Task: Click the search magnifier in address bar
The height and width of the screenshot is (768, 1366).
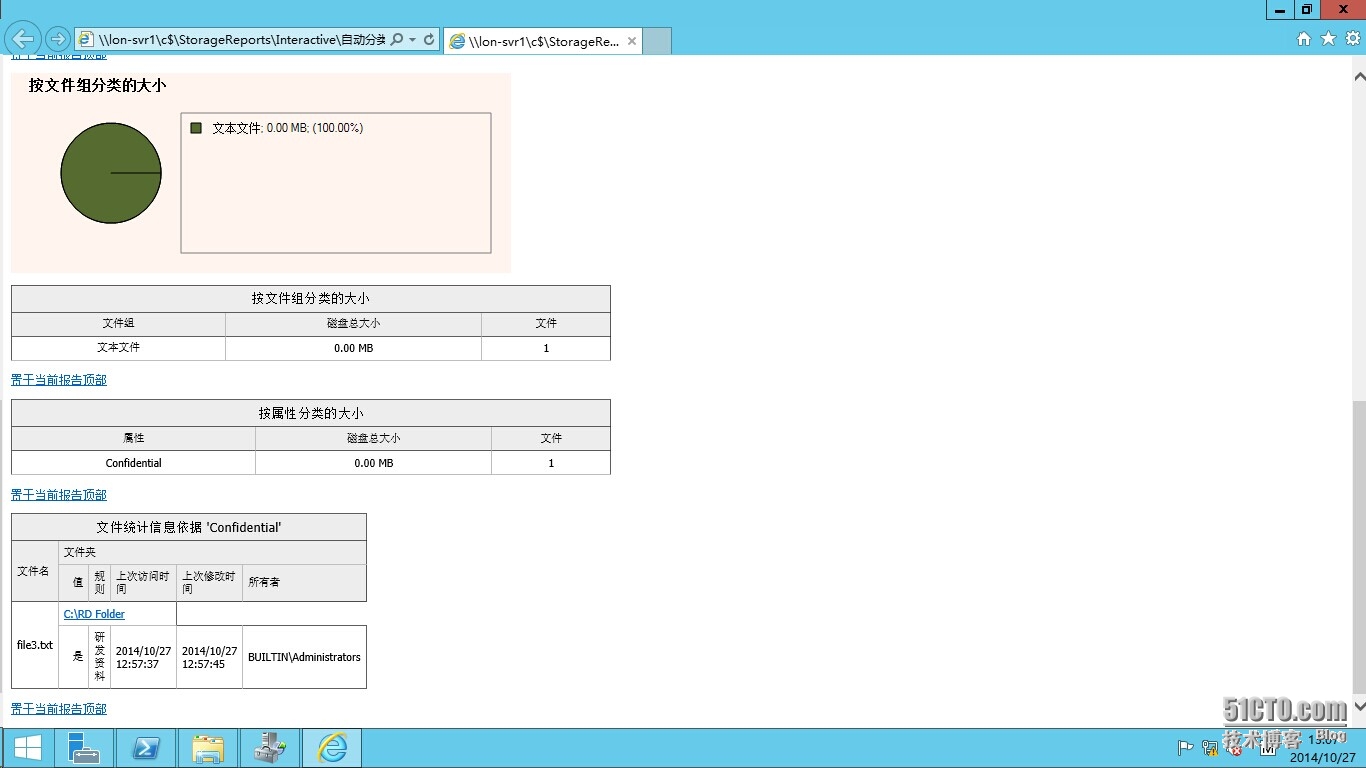Action: click(x=397, y=40)
